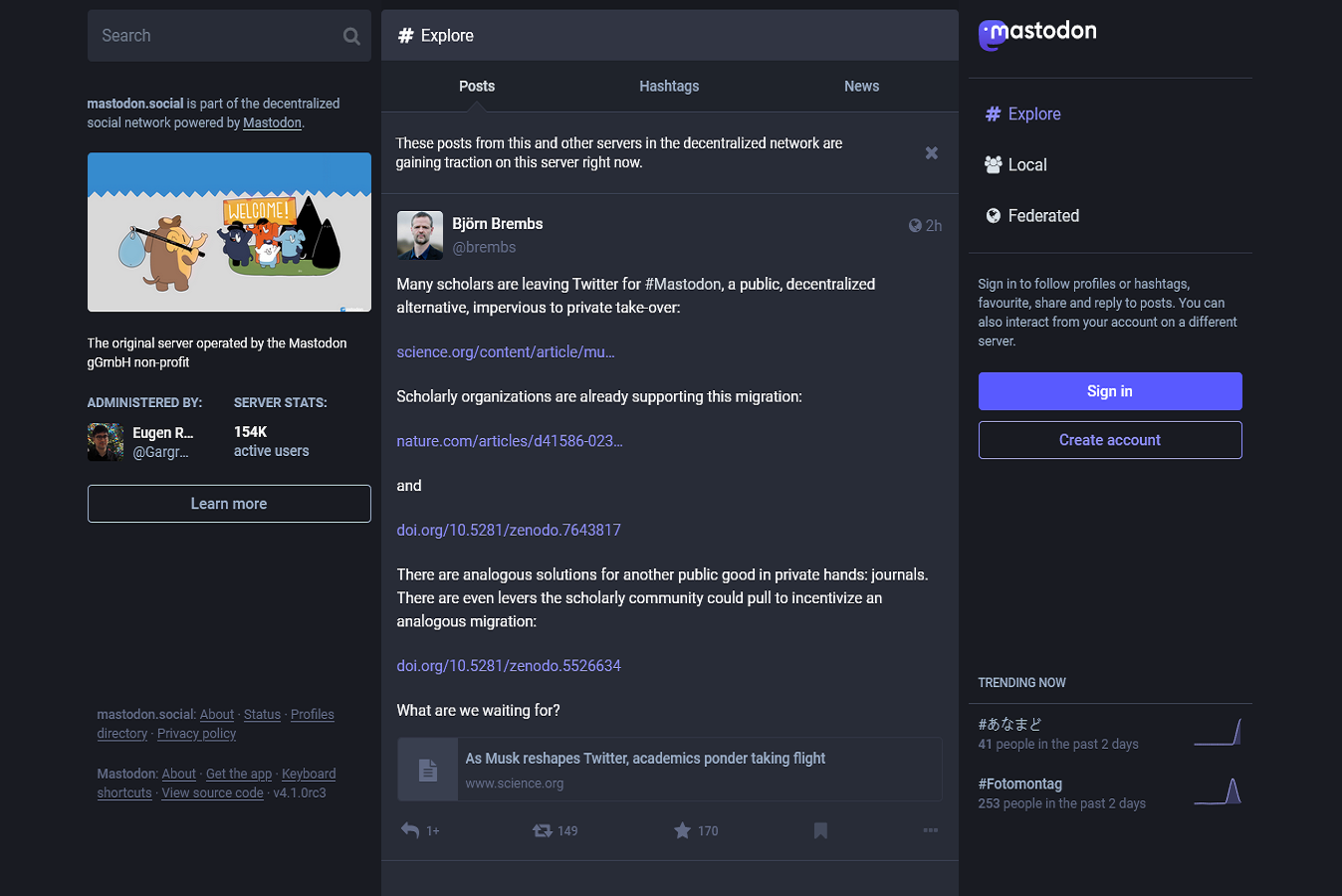Open the Mastodon About footer link
1342x896 pixels.
point(179,774)
